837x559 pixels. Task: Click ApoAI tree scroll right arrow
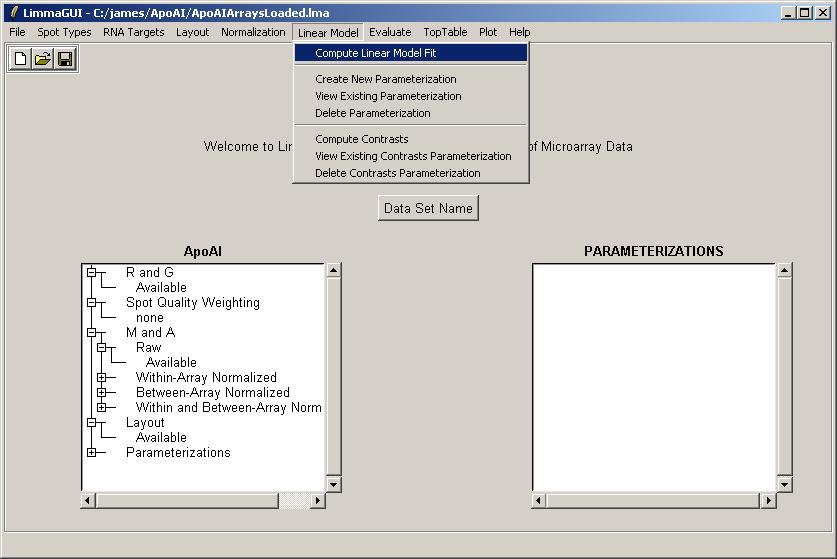click(x=318, y=500)
